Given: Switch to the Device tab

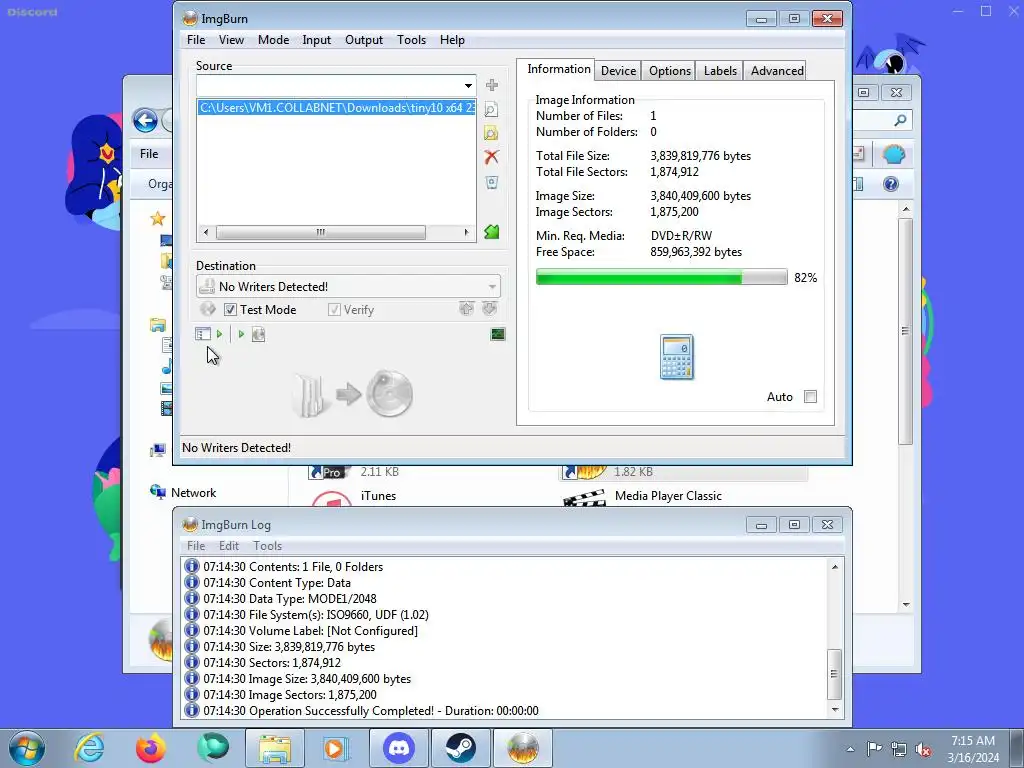Looking at the screenshot, I should point(618,71).
